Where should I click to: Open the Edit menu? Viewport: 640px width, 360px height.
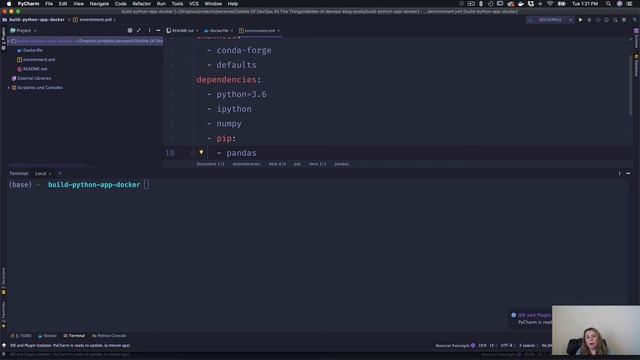coord(63,4)
